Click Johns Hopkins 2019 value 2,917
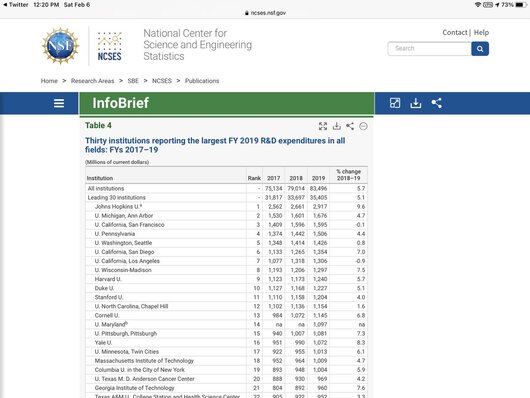 [320, 207]
